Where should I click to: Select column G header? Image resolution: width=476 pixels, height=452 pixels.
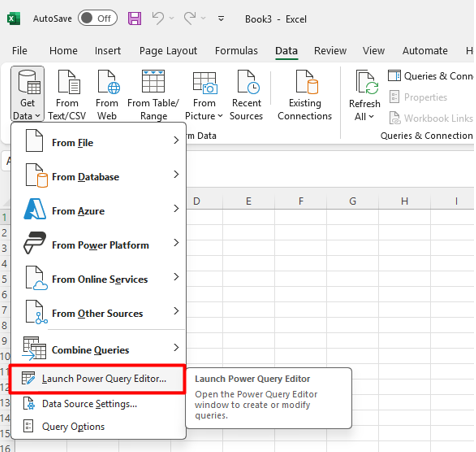point(352,201)
